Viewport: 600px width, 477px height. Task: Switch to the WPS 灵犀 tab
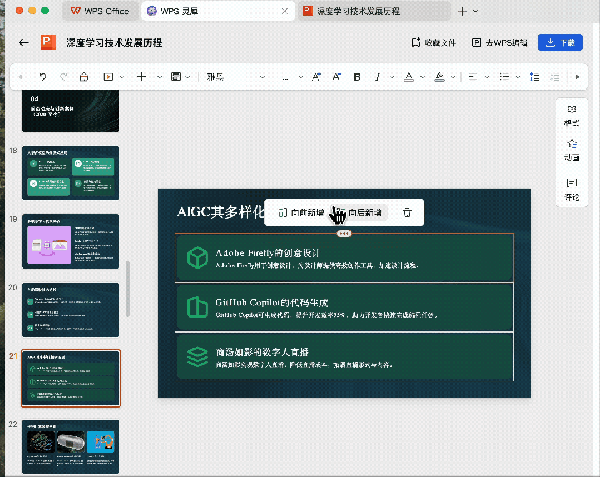tap(218, 11)
